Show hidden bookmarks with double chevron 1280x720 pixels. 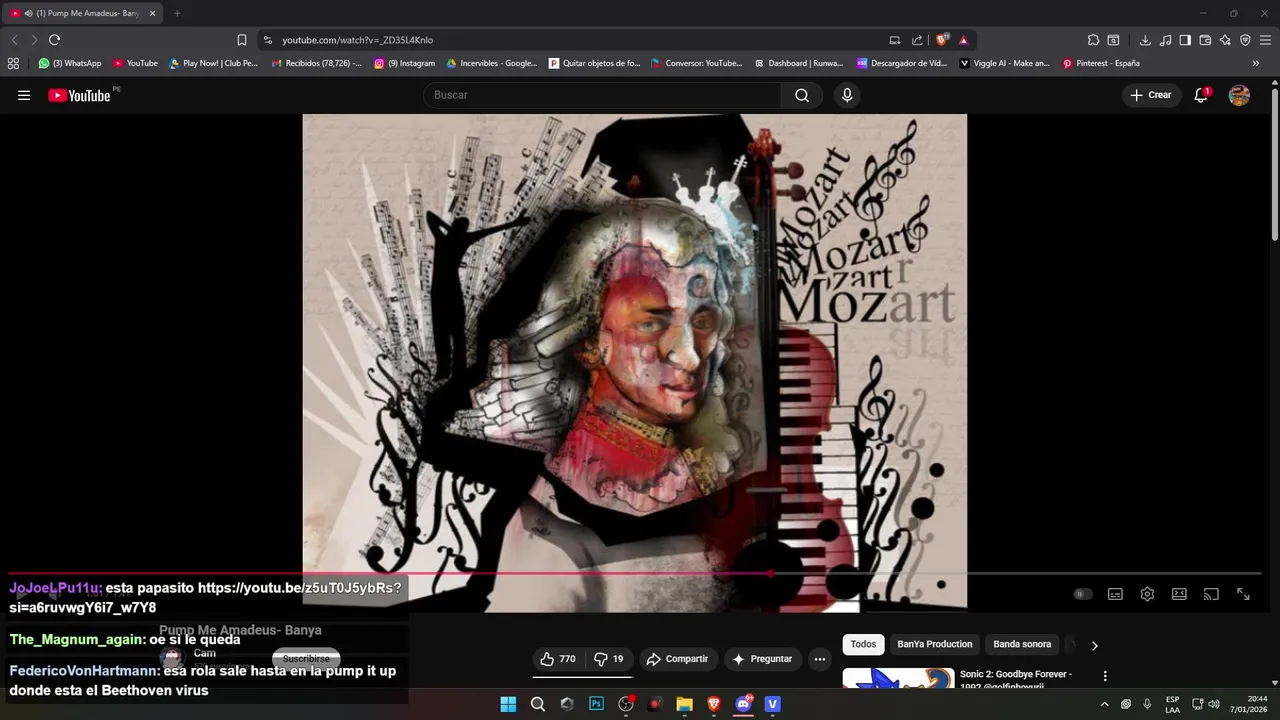click(1256, 63)
